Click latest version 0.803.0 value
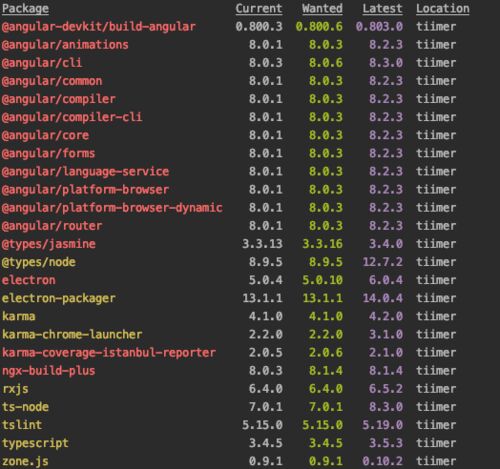Image resolution: width=500 pixels, height=469 pixels. (379, 27)
